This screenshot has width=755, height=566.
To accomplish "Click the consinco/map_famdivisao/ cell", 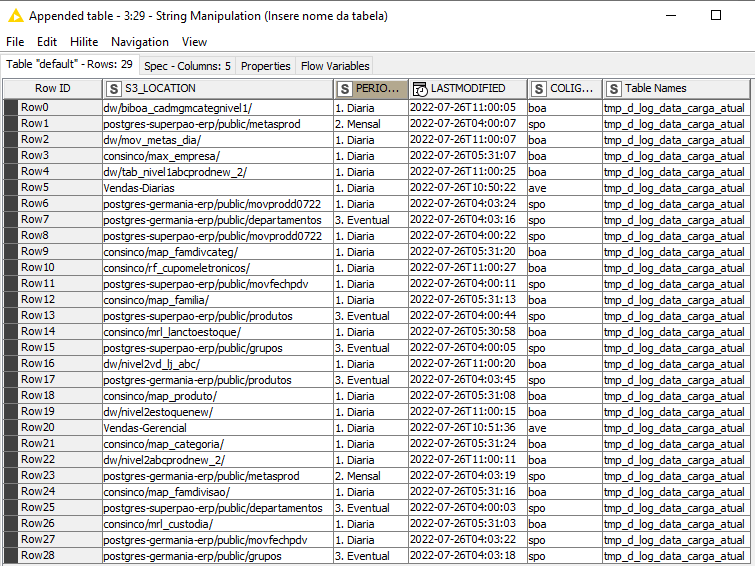I will [x=218, y=492].
